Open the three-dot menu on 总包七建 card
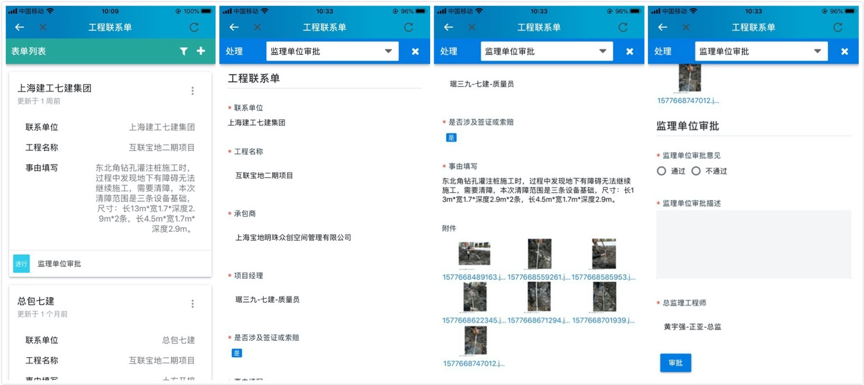The width and height of the screenshot is (864, 385). [192, 303]
